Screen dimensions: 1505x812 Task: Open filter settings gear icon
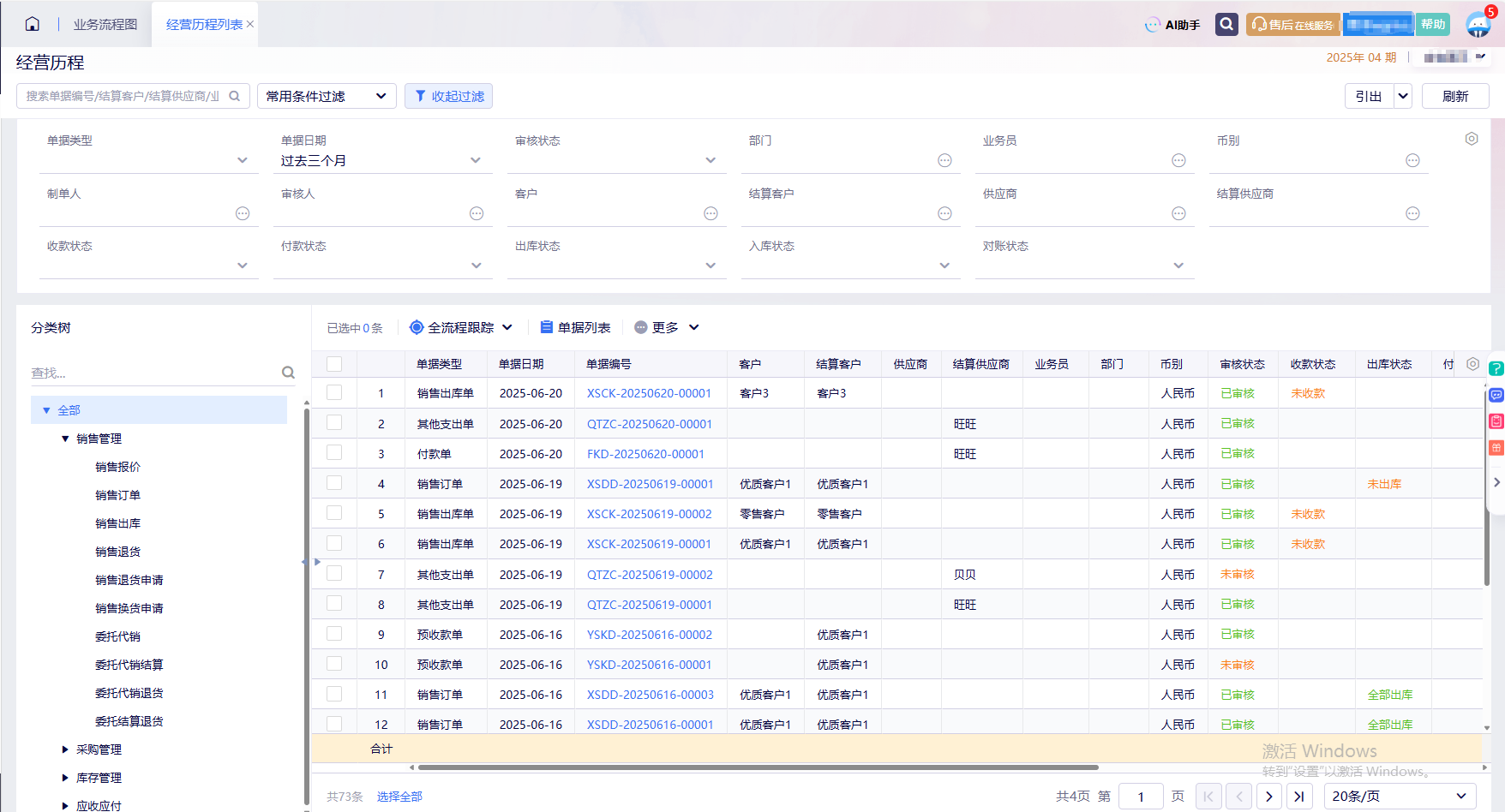[1472, 139]
